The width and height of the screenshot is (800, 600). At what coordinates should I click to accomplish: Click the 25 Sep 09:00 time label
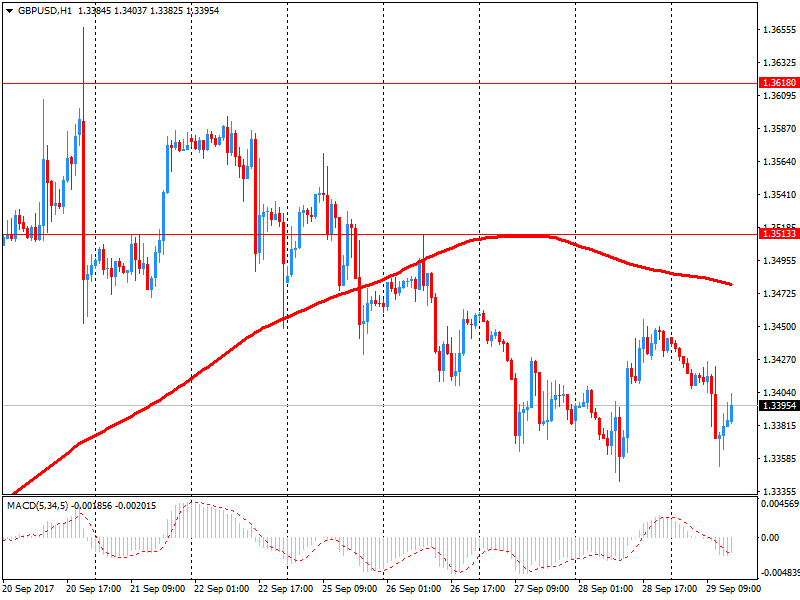point(349,589)
